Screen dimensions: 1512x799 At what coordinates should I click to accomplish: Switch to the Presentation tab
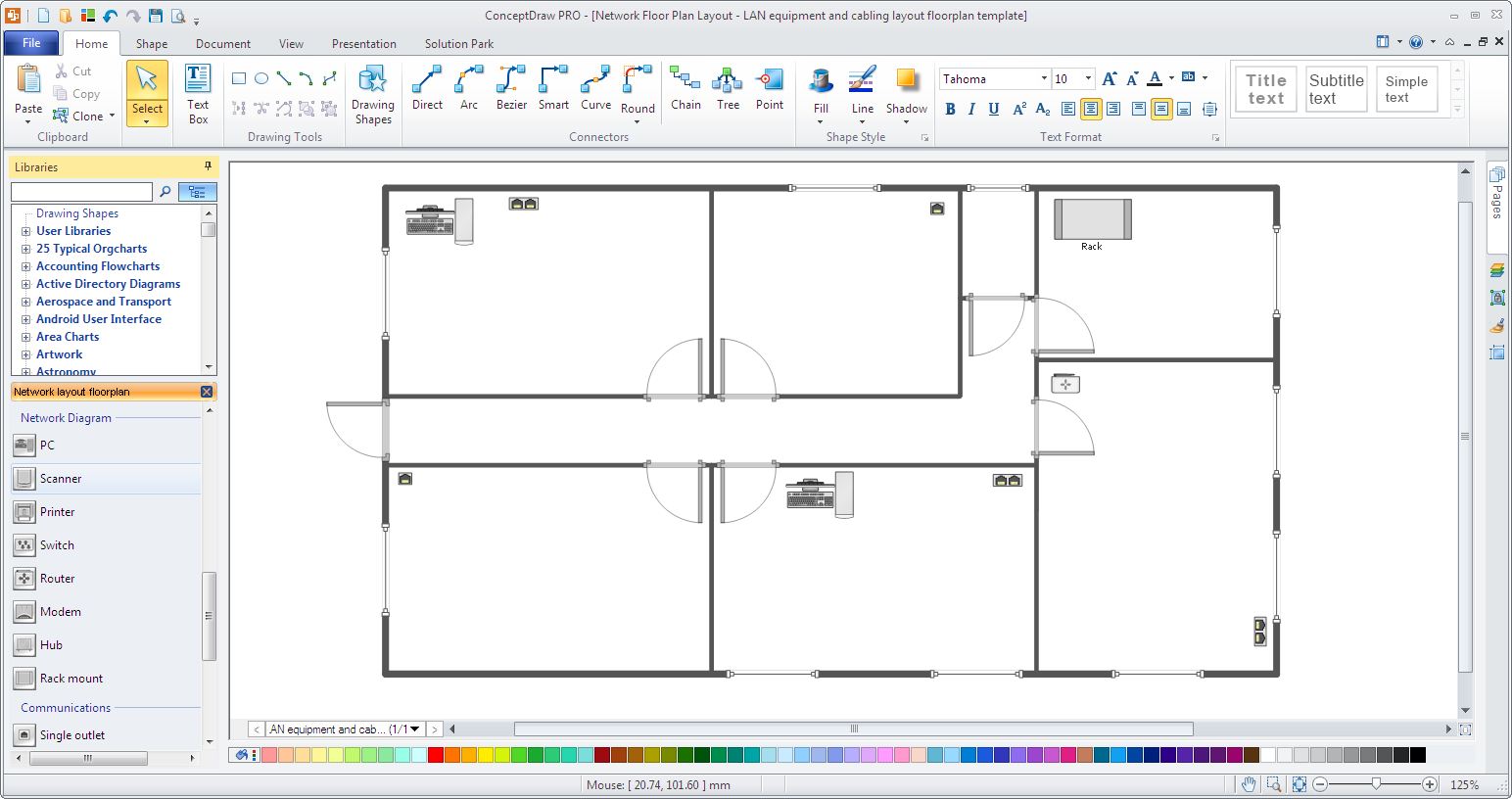[x=364, y=44]
